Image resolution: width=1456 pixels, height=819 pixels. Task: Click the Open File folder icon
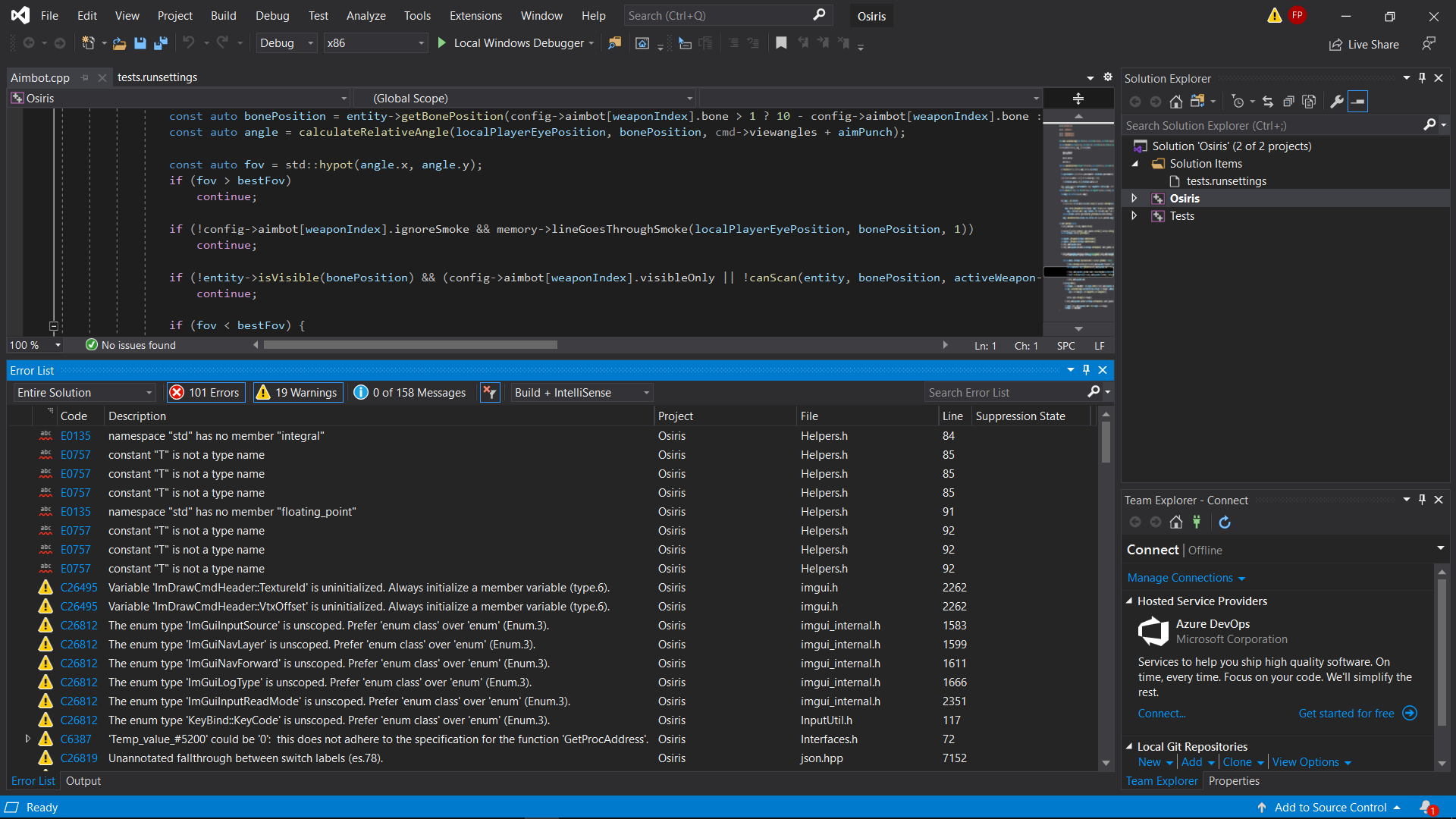119,43
